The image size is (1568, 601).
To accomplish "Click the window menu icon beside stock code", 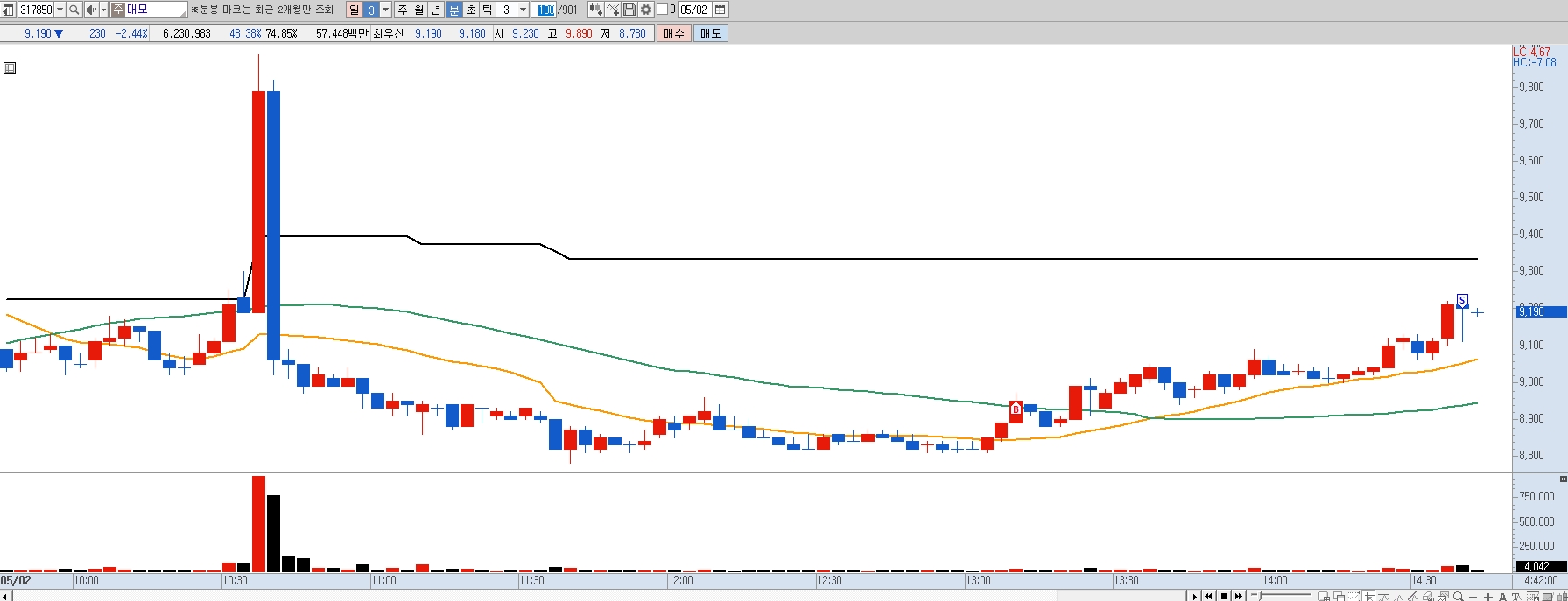I will pyautogui.click(x=8, y=10).
